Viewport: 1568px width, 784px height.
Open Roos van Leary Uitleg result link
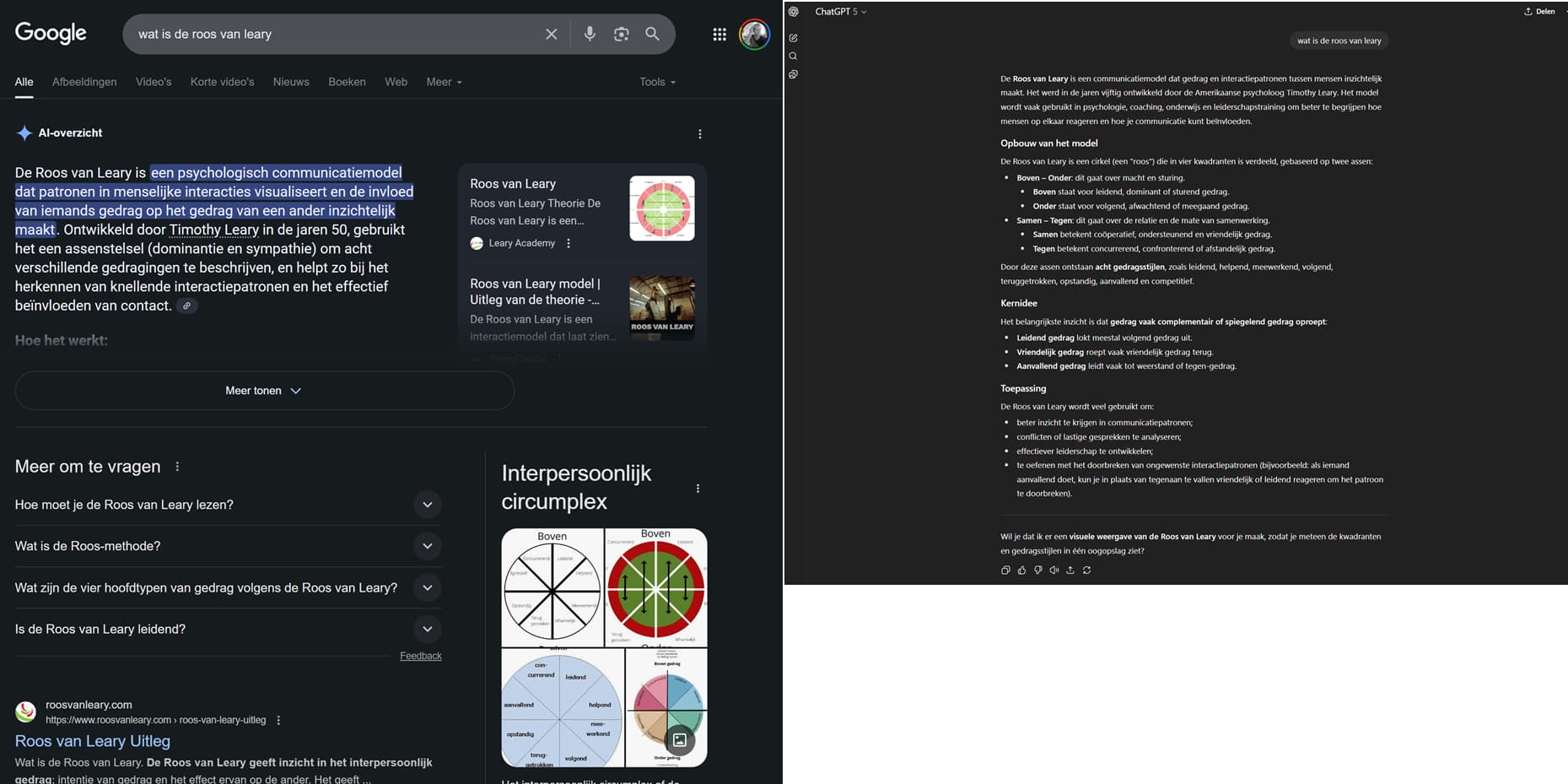click(x=93, y=741)
